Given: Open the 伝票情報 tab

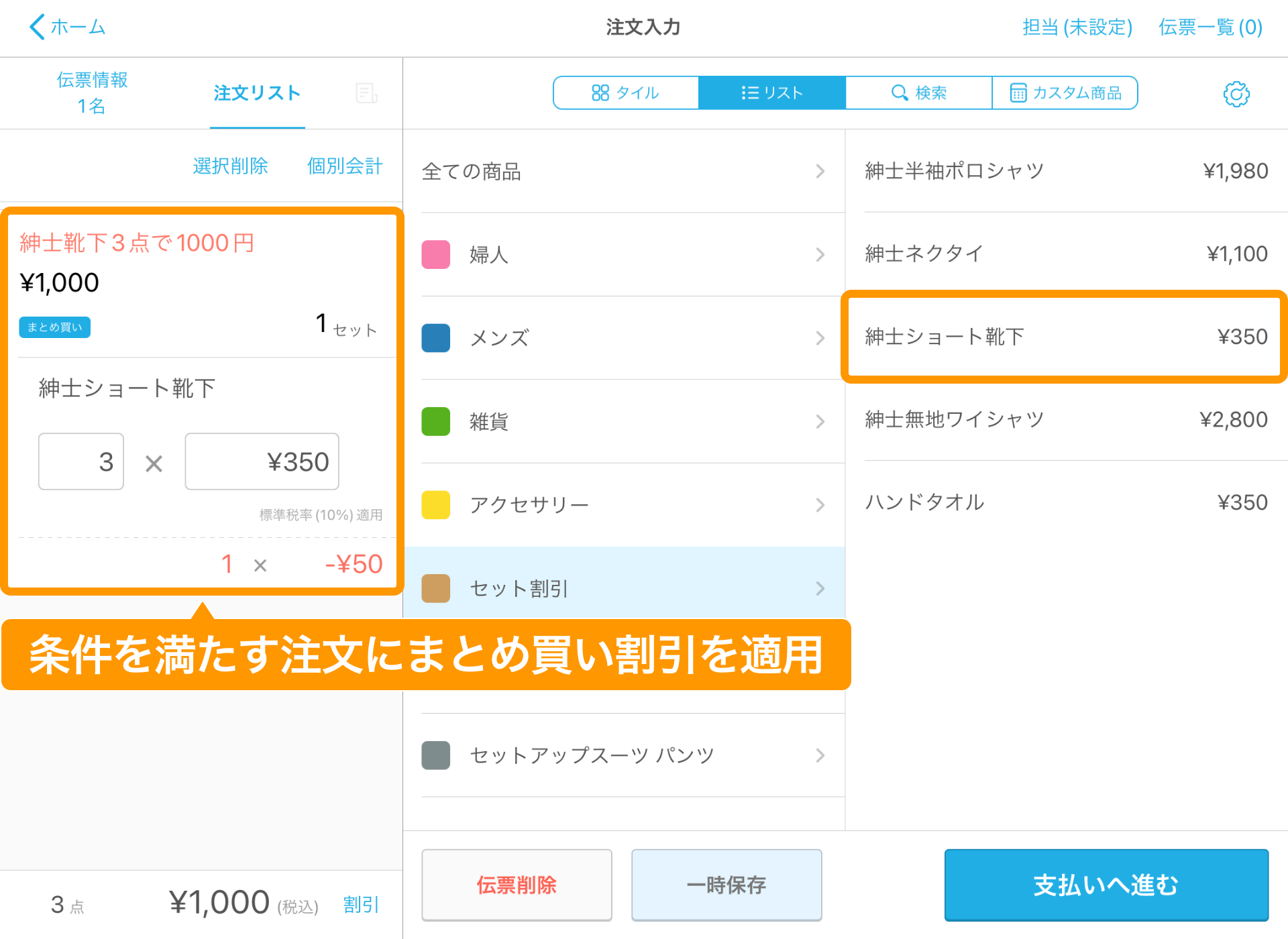Looking at the screenshot, I should 92,93.
